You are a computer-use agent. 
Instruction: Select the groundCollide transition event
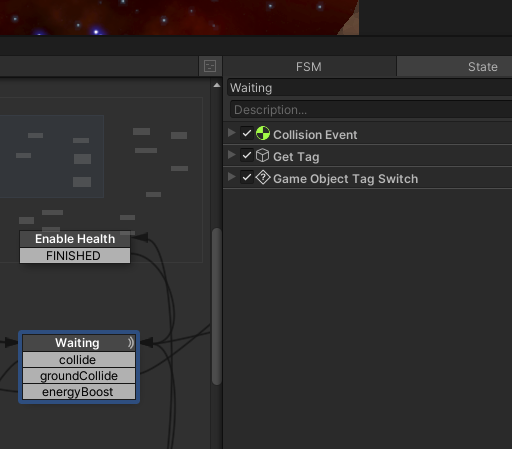(79, 376)
